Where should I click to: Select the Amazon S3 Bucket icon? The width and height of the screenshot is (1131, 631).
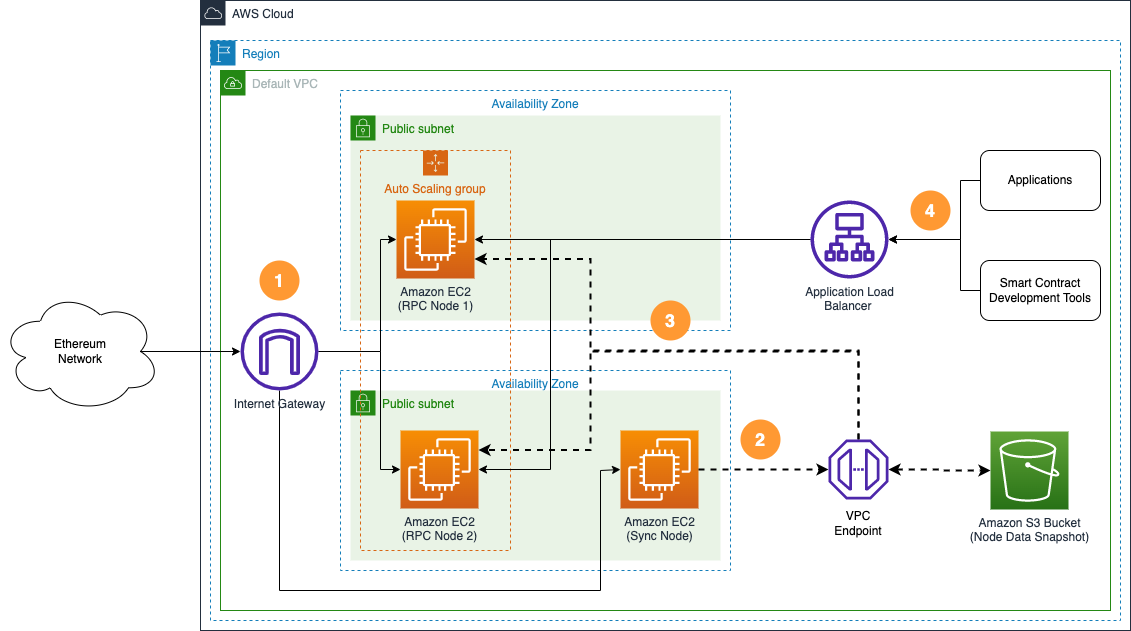[x=1029, y=470]
